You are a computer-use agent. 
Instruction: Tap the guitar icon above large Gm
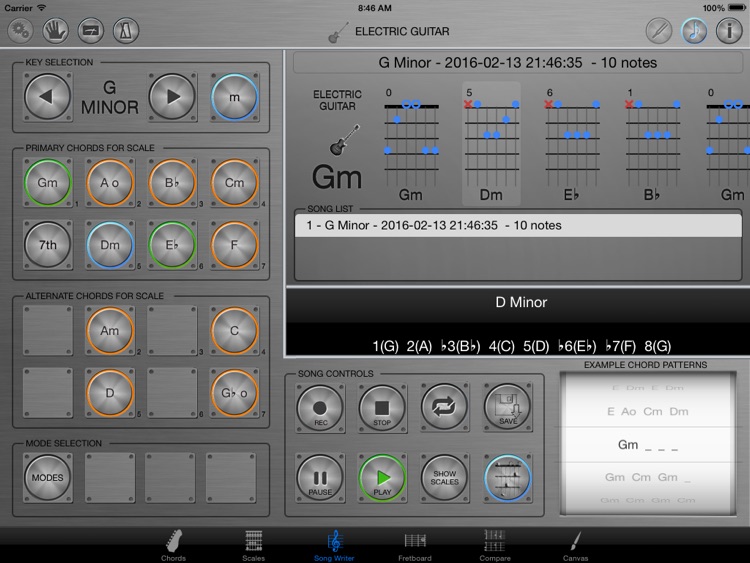(344, 140)
